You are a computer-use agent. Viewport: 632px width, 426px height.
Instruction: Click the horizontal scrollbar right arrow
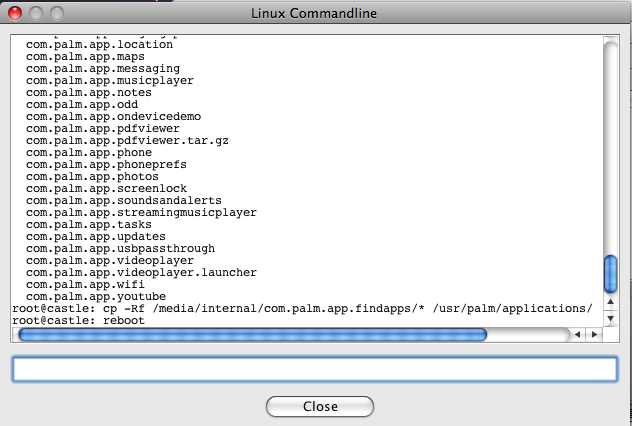coord(594,334)
